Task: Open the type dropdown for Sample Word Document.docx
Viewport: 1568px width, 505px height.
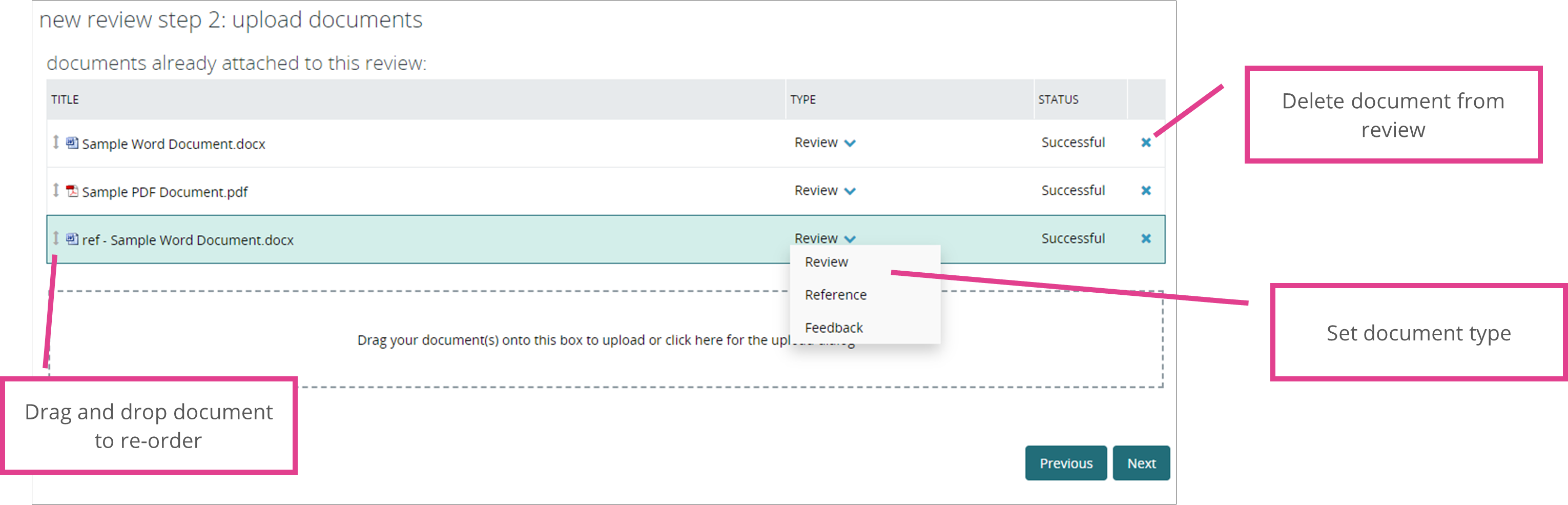Action: pyautogui.click(x=825, y=143)
